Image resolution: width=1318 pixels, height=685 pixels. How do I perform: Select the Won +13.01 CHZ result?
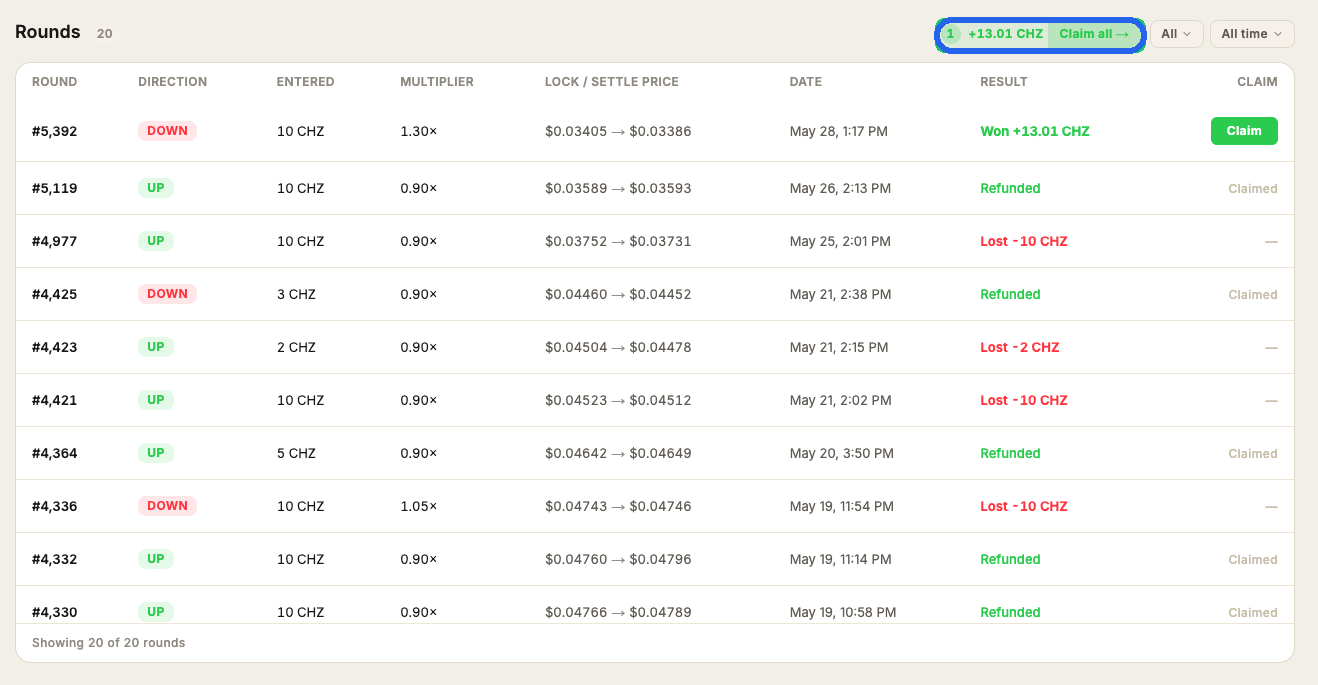tap(1035, 131)
